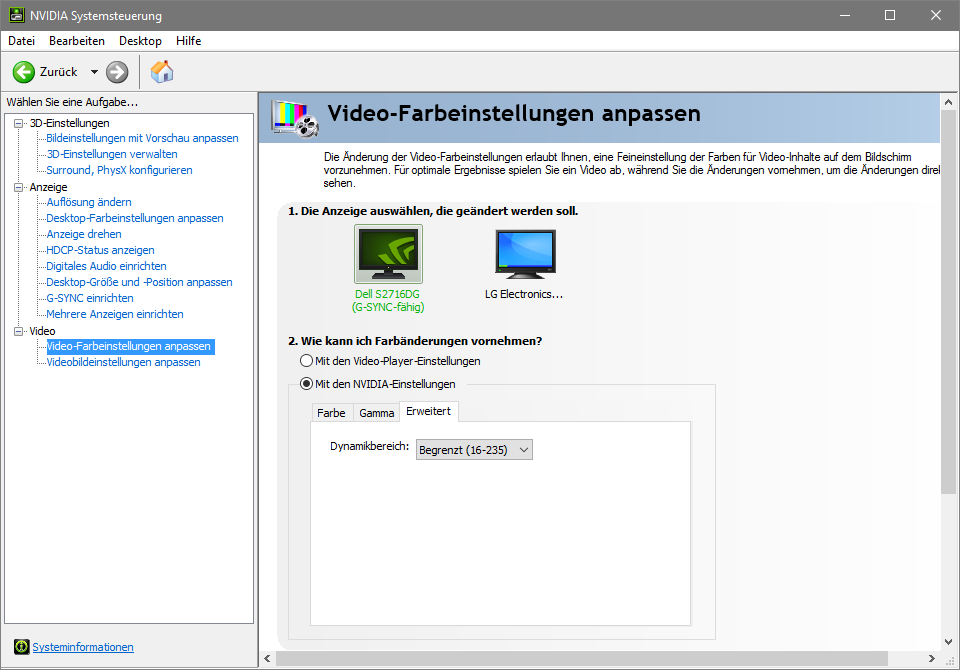Click the horizontal scrollbar thumb
Viewport: 960px width, 670px height.
tap(582, 658)
